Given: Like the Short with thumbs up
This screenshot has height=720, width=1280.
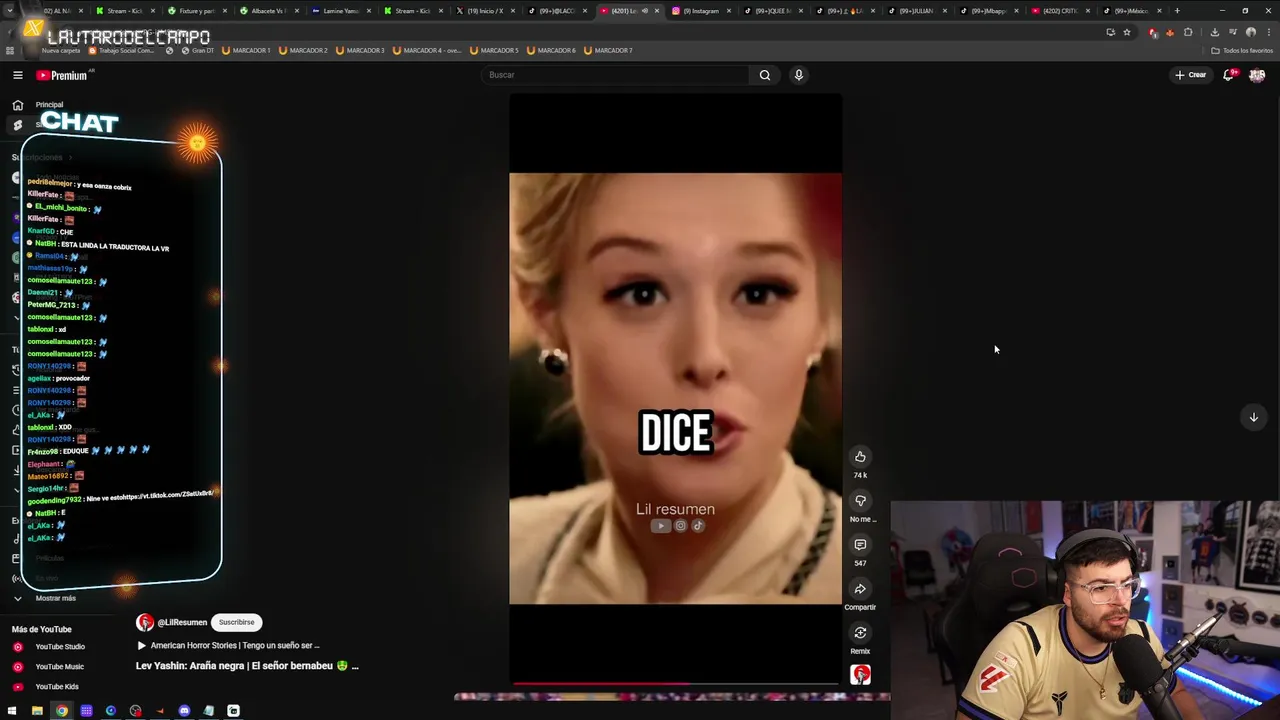Looking at the screenshot, I should click(x=860, y=457).
